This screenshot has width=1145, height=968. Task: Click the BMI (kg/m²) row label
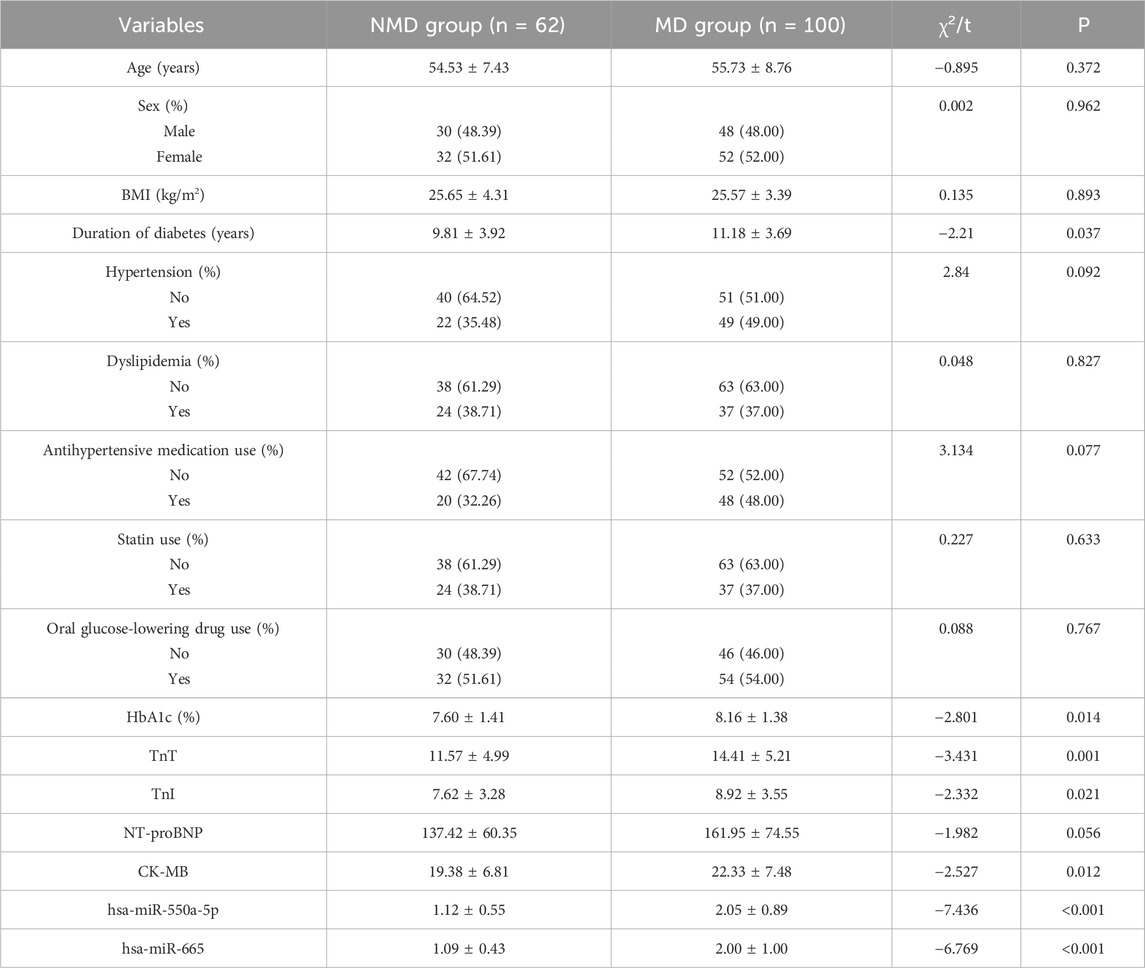pos(163,196)
